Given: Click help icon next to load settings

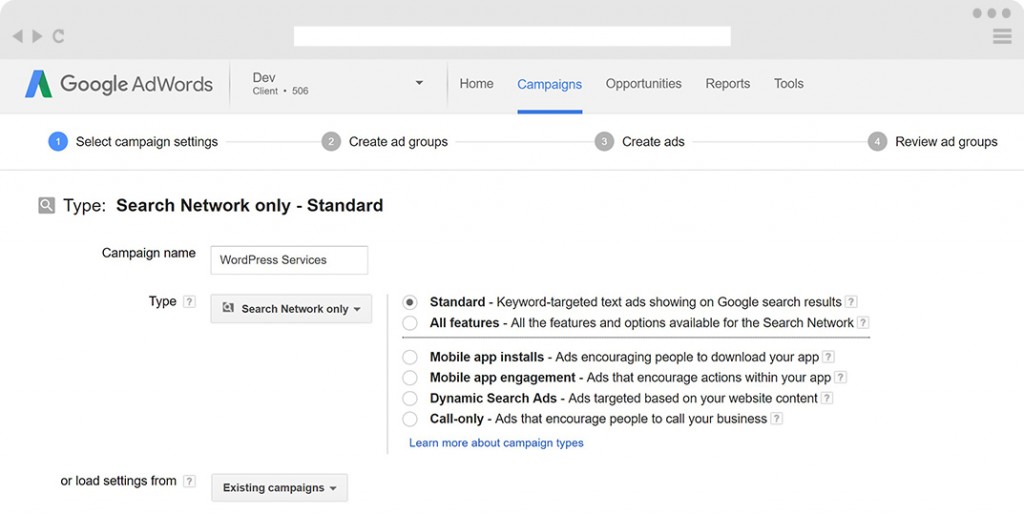Looking at the screenshot, I should 189,482.
